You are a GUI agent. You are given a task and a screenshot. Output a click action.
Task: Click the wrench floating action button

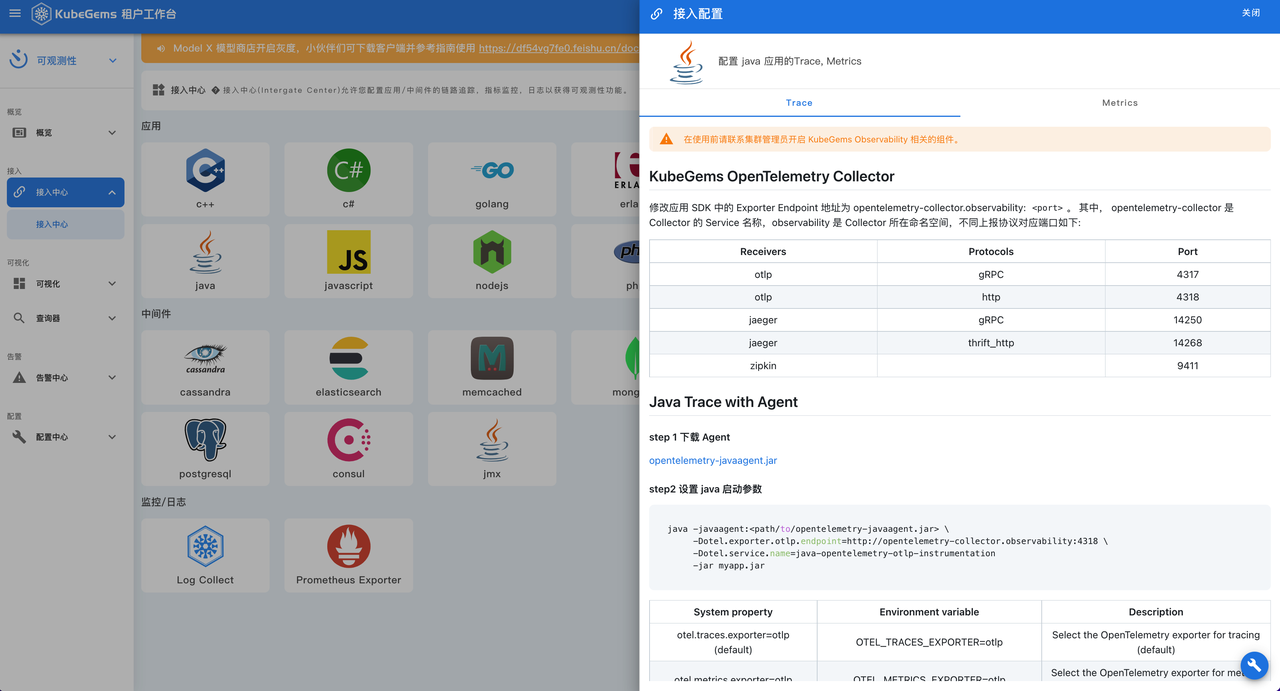1256,667
